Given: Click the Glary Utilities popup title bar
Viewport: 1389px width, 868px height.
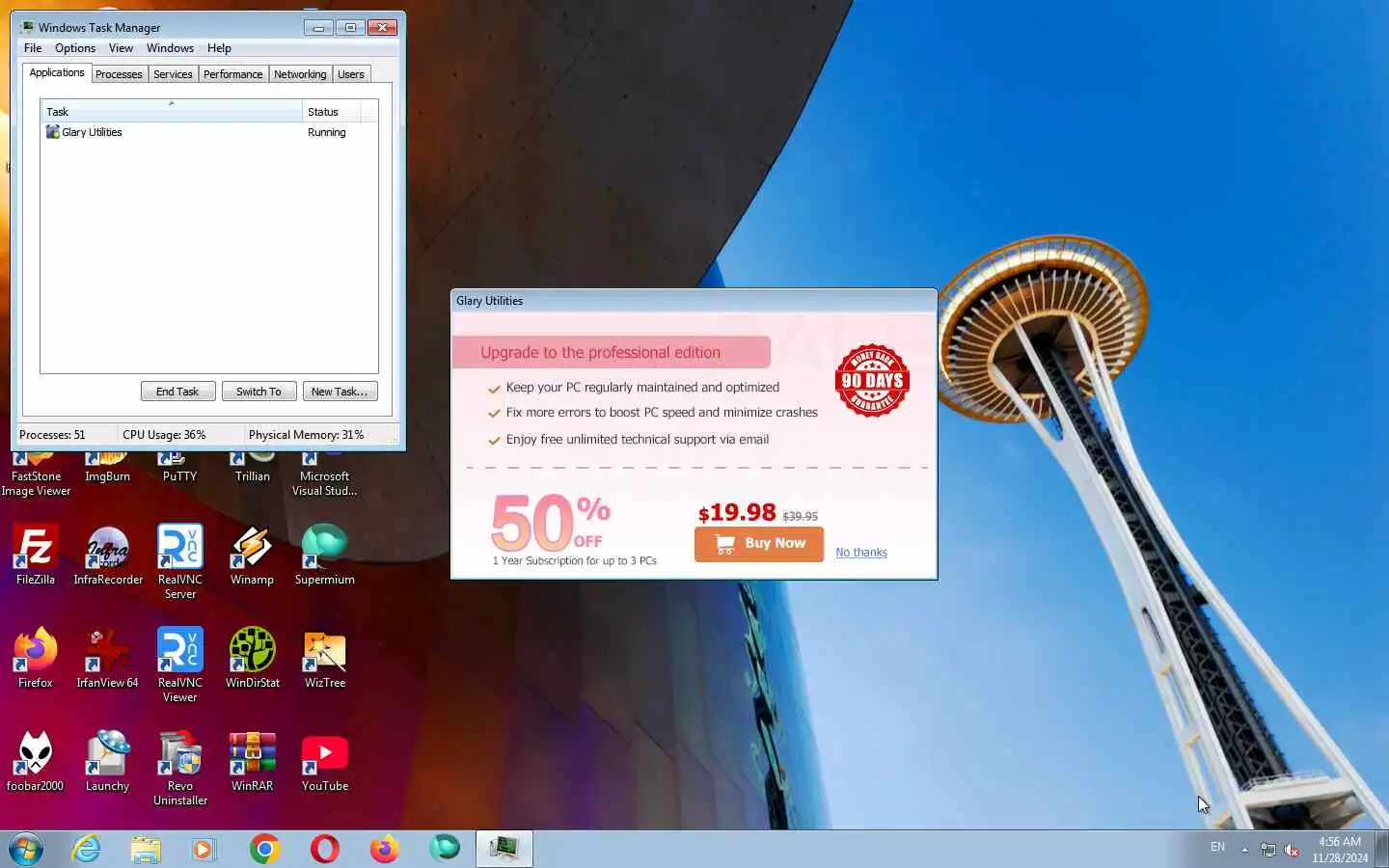Looking at the screenshot, I should (694, 301).
